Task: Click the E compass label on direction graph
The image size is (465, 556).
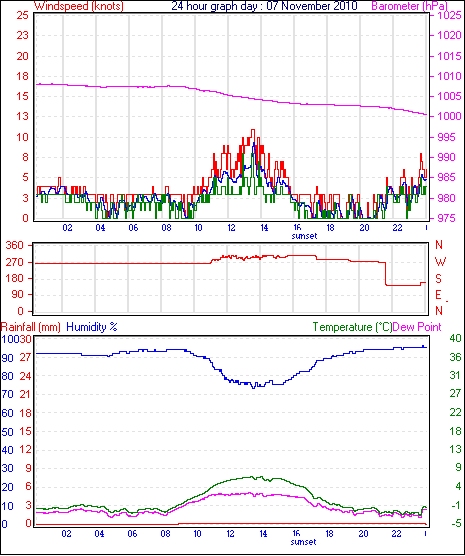Action: pos(438,295)
